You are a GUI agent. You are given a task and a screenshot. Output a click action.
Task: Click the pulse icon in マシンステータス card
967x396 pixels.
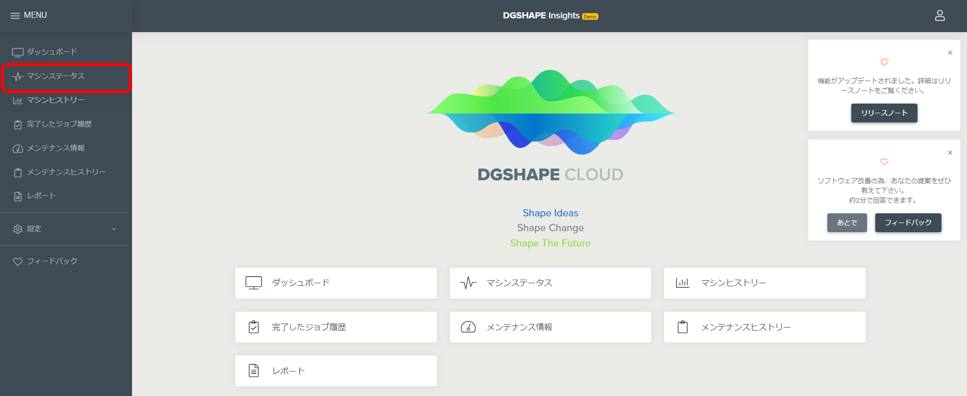pos(469,283)
